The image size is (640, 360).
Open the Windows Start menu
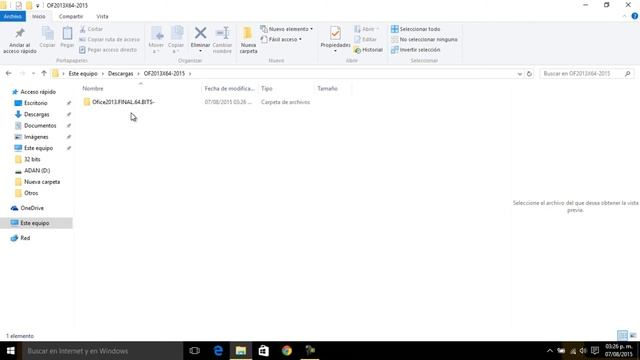click(x=11, y=351)
